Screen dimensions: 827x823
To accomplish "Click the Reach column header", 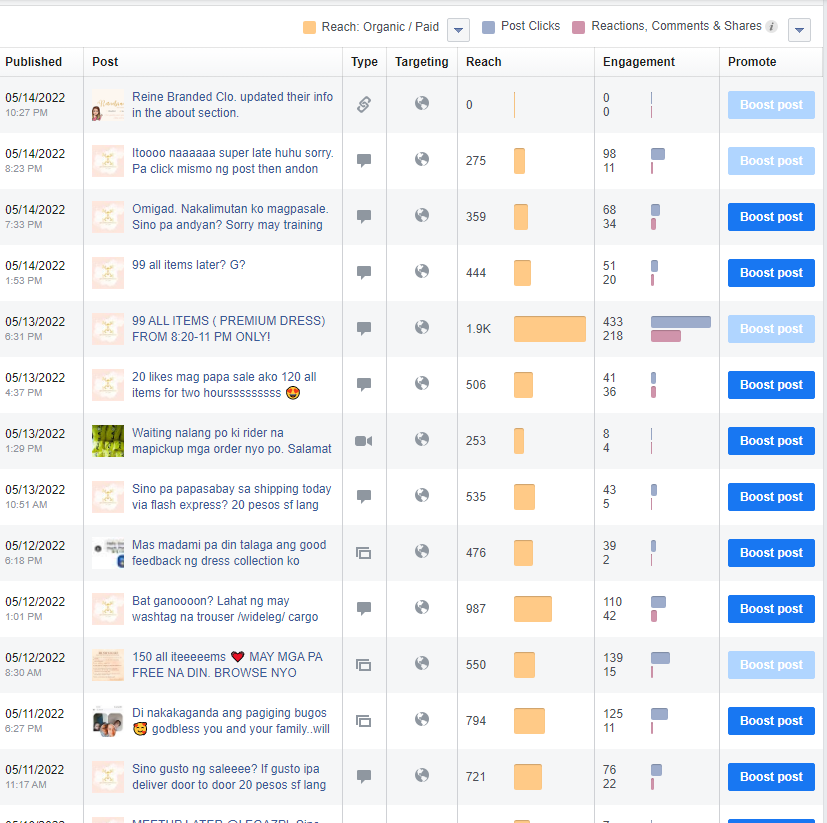I will 484,62.
